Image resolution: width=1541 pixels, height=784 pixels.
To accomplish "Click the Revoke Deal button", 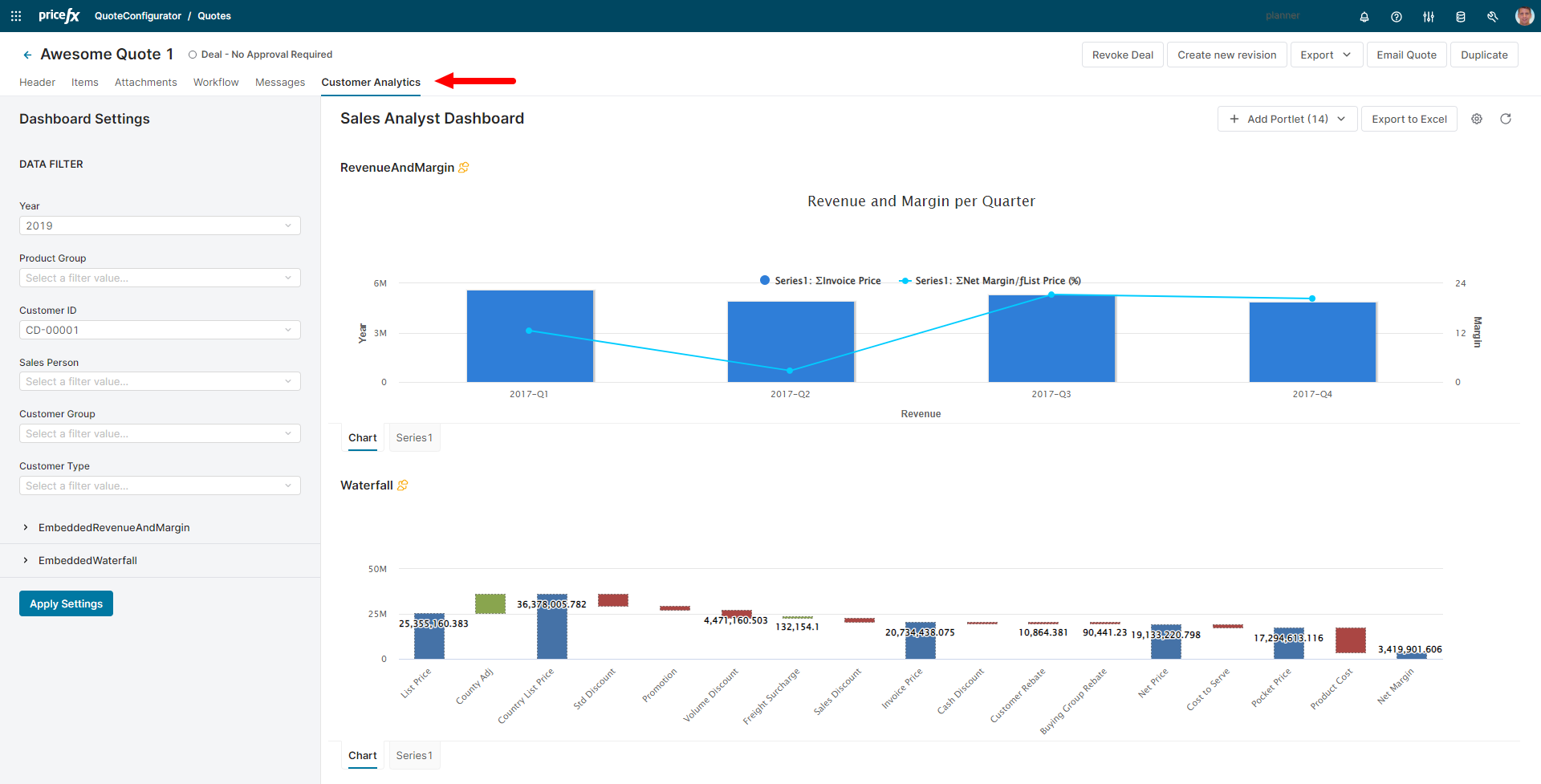I will click(x=1122, y=55).
